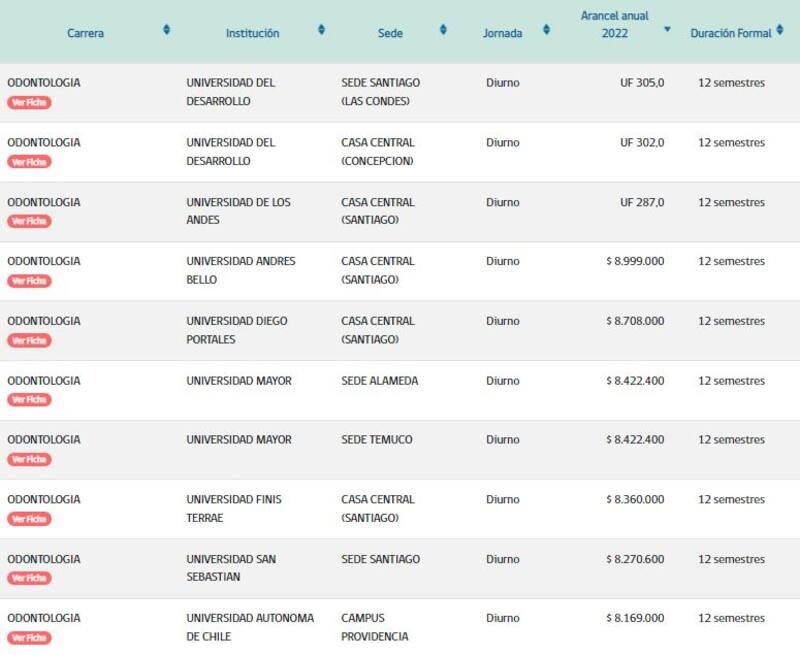800x655 pixels.
Task: Sort Duración Formal column via arrows
Action: [780, 30]
